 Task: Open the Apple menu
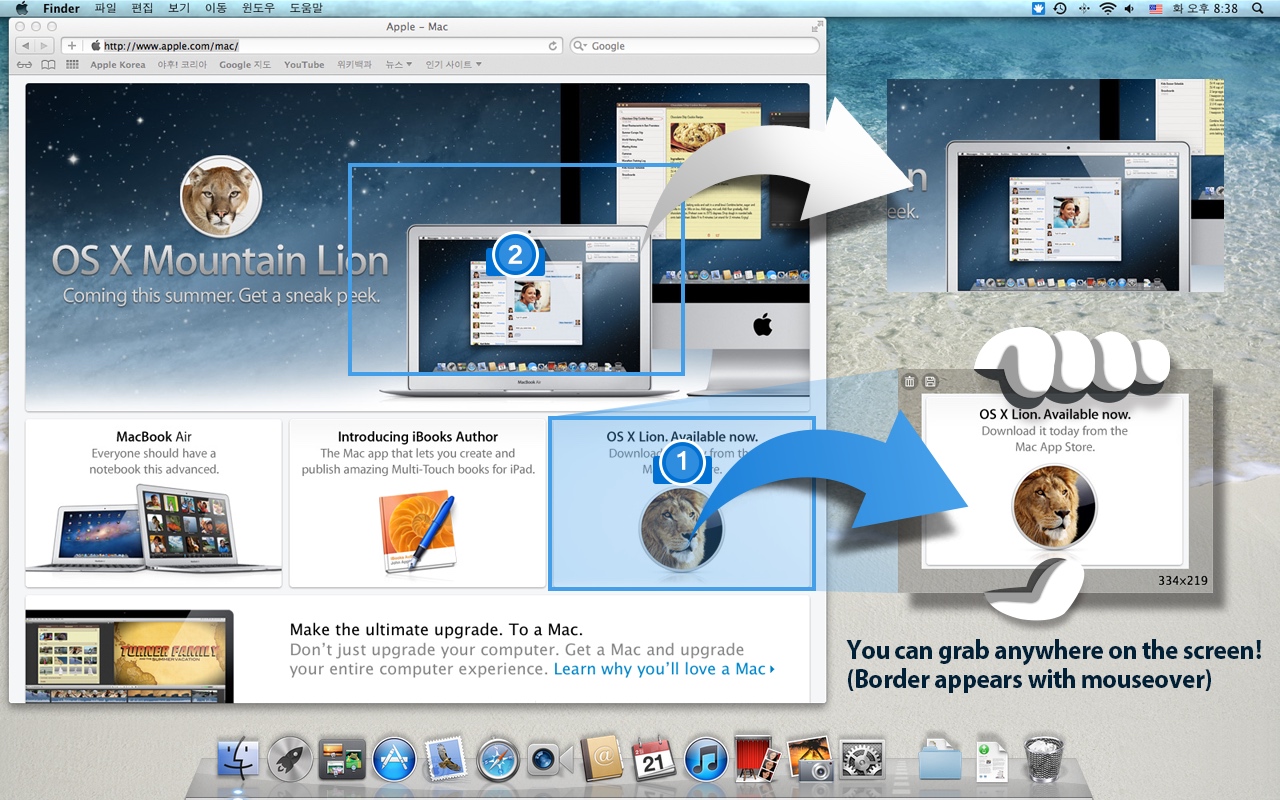click(22, 8)
